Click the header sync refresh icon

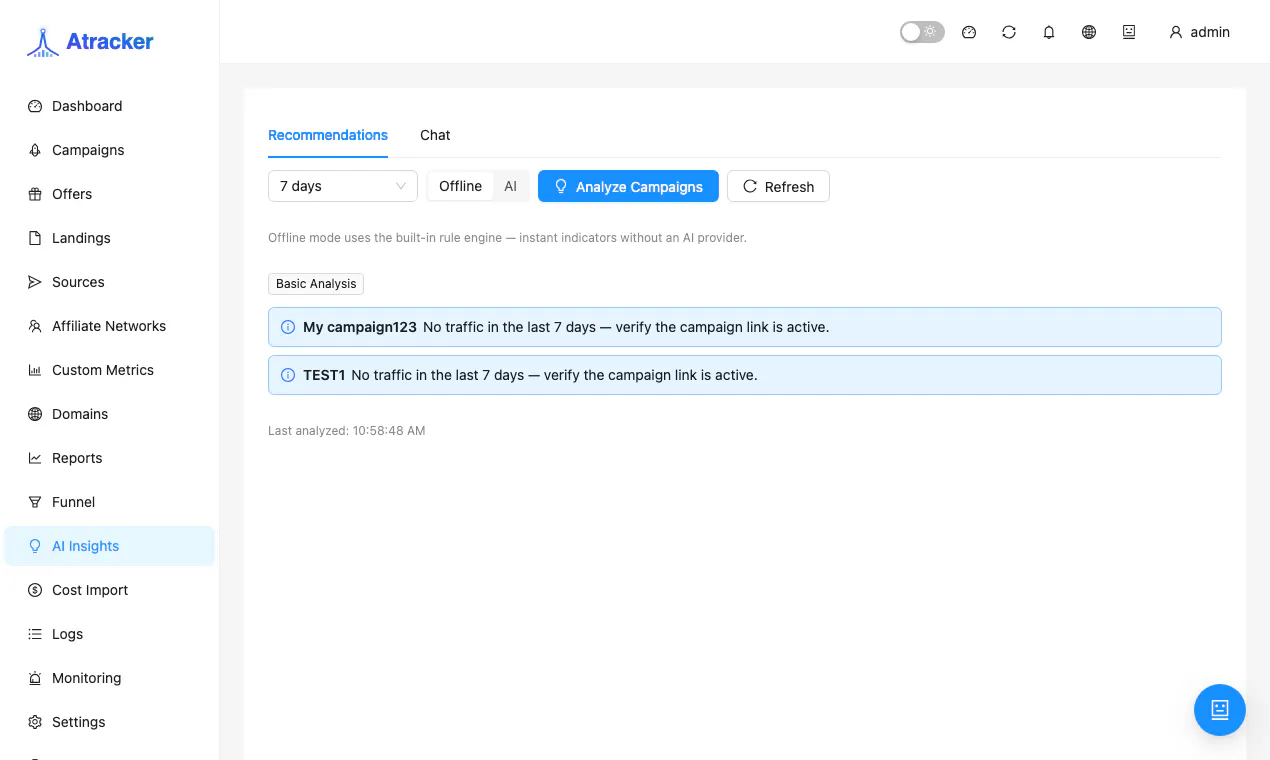(1009, 32)
